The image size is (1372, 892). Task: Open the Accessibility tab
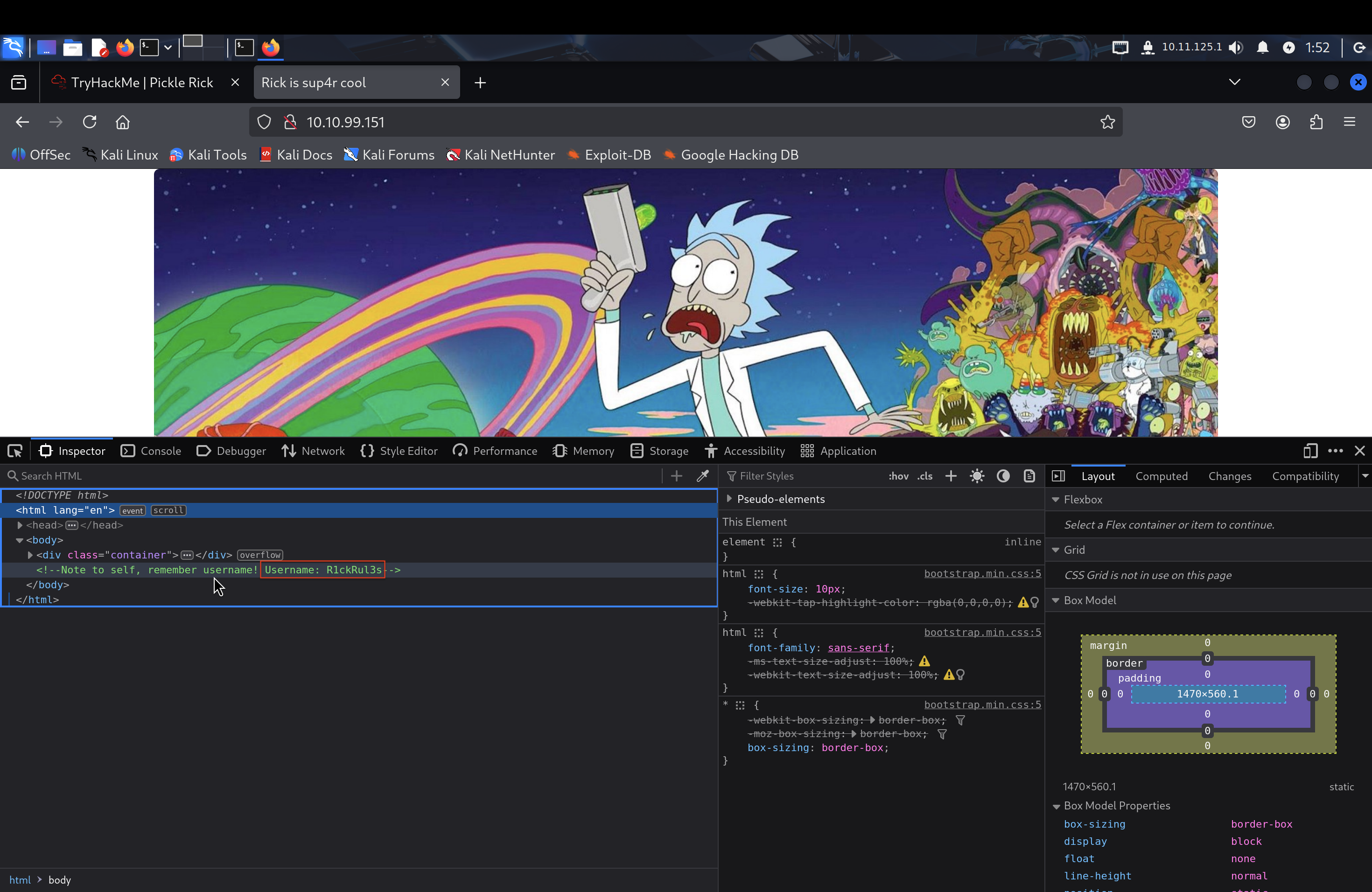[745, 451]
